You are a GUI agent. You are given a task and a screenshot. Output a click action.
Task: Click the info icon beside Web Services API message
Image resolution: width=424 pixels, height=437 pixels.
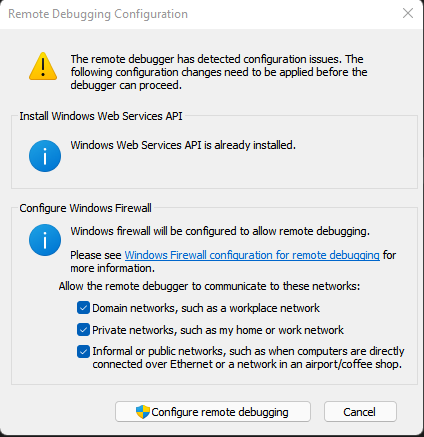pos(45,156)
